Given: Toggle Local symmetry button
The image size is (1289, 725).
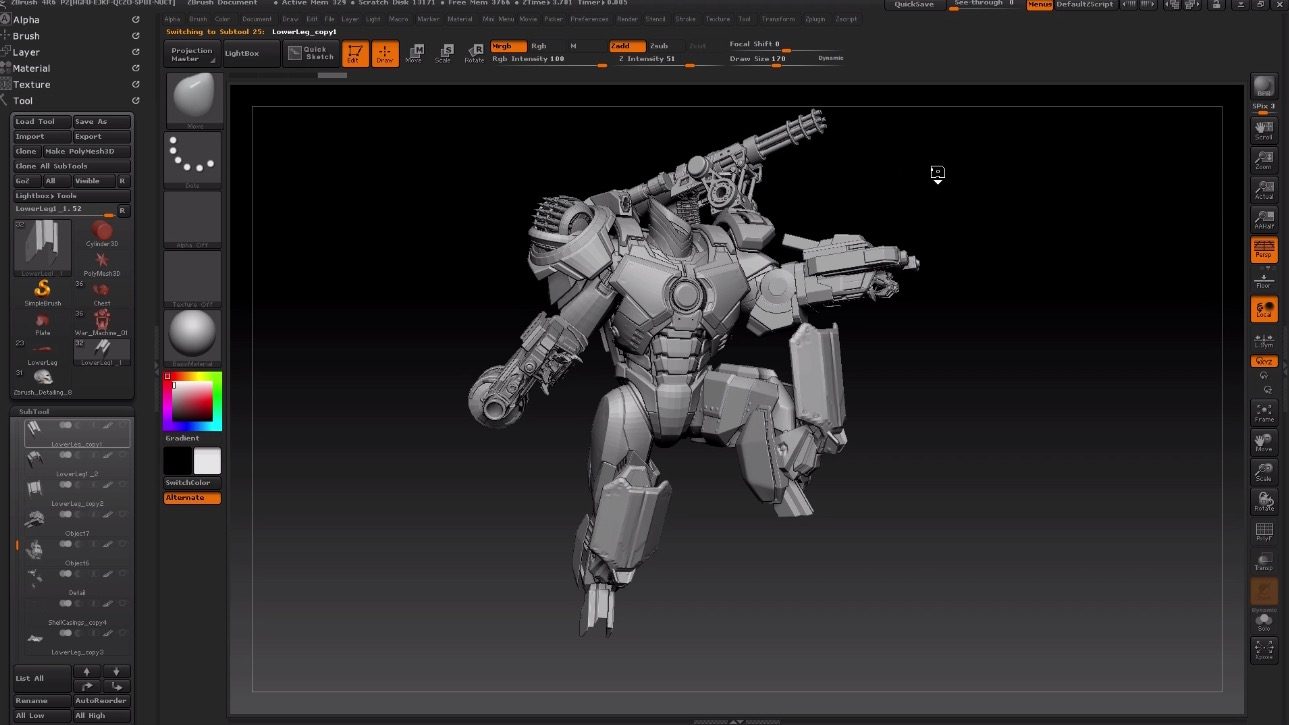Looking at the screenshot, I should 1264,309.
